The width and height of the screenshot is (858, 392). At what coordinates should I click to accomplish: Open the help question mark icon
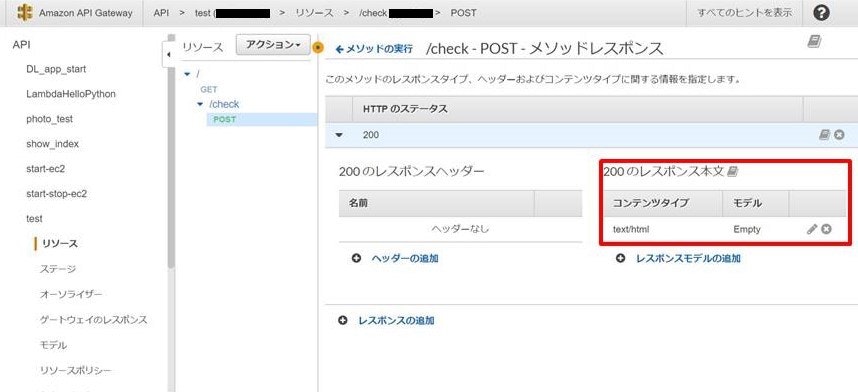click(821, 13)
